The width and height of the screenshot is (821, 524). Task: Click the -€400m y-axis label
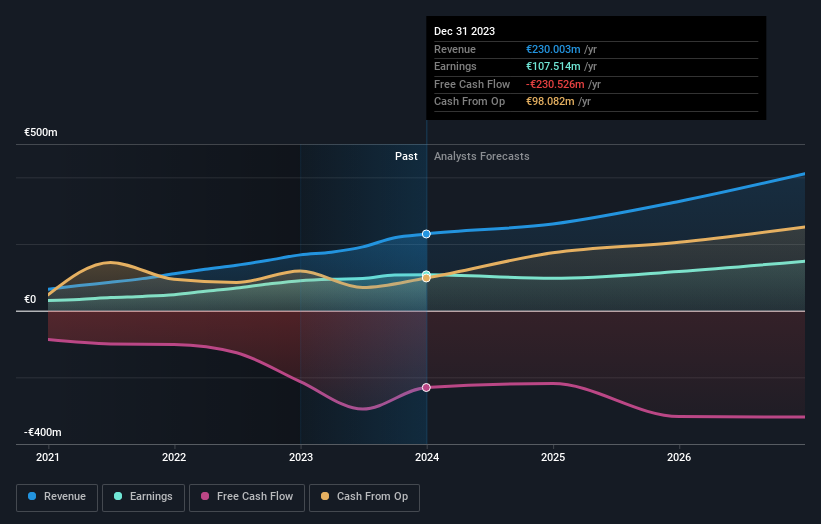[42, 432]
